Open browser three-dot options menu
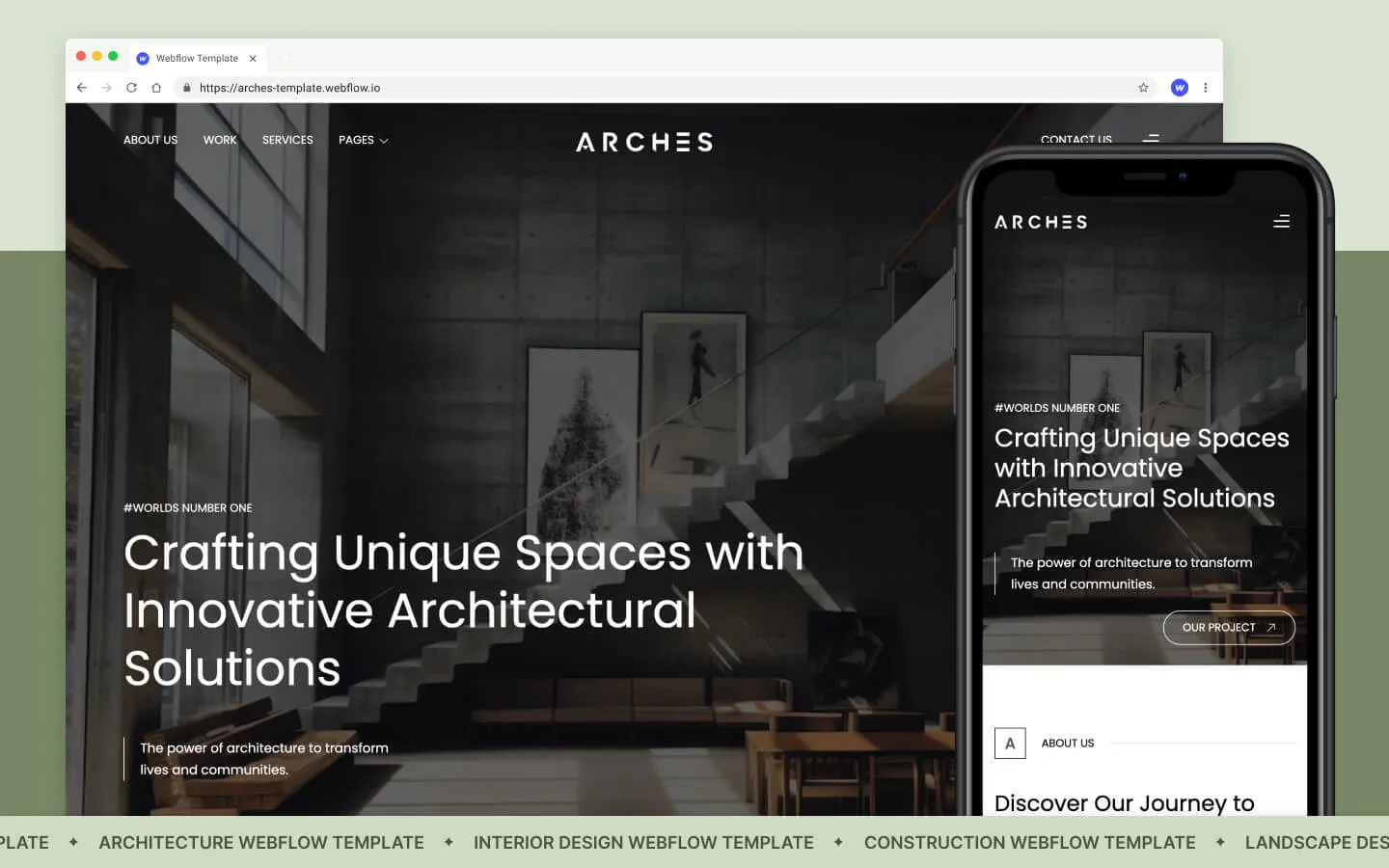Screen dimensions: 1389x868 coord(1205,88)
